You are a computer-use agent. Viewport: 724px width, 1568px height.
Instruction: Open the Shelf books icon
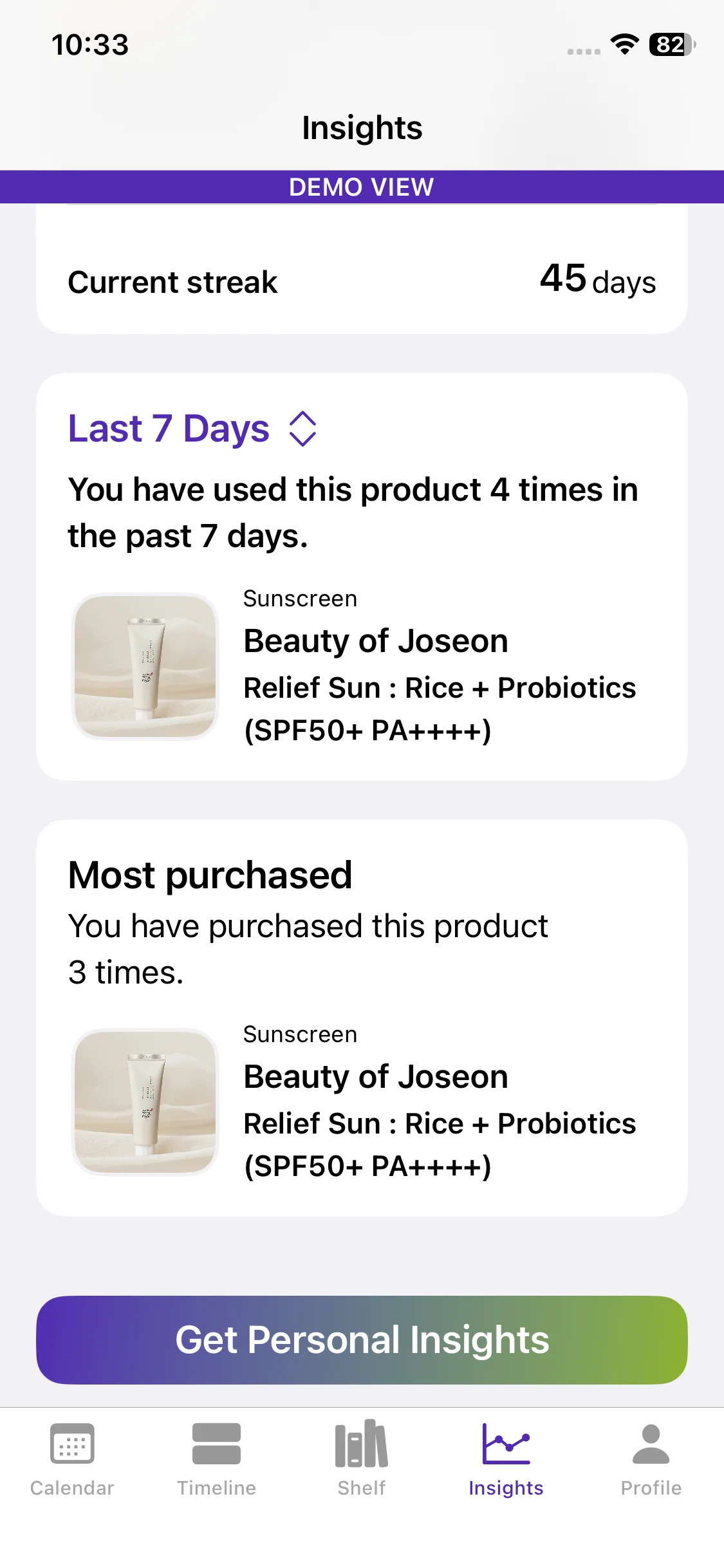pos(361,1444)
